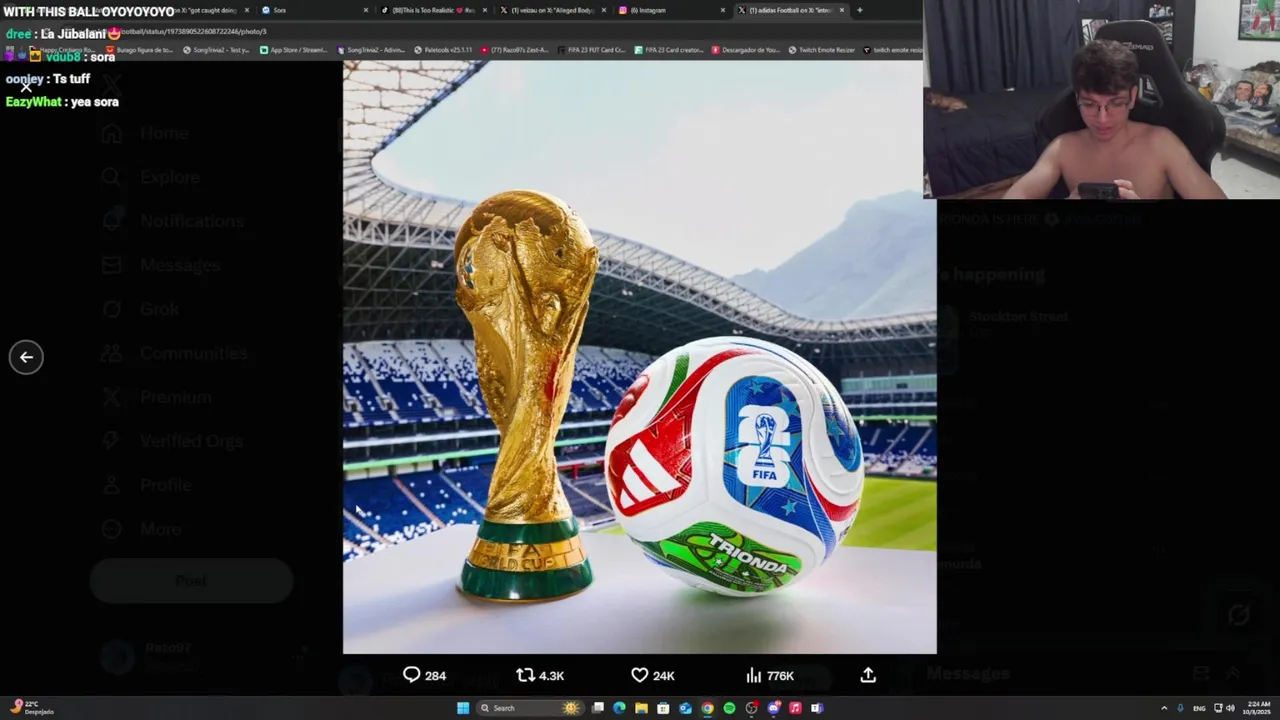Open Spotify from the taskbar
1280x720 pixels.
pos(729,708)
